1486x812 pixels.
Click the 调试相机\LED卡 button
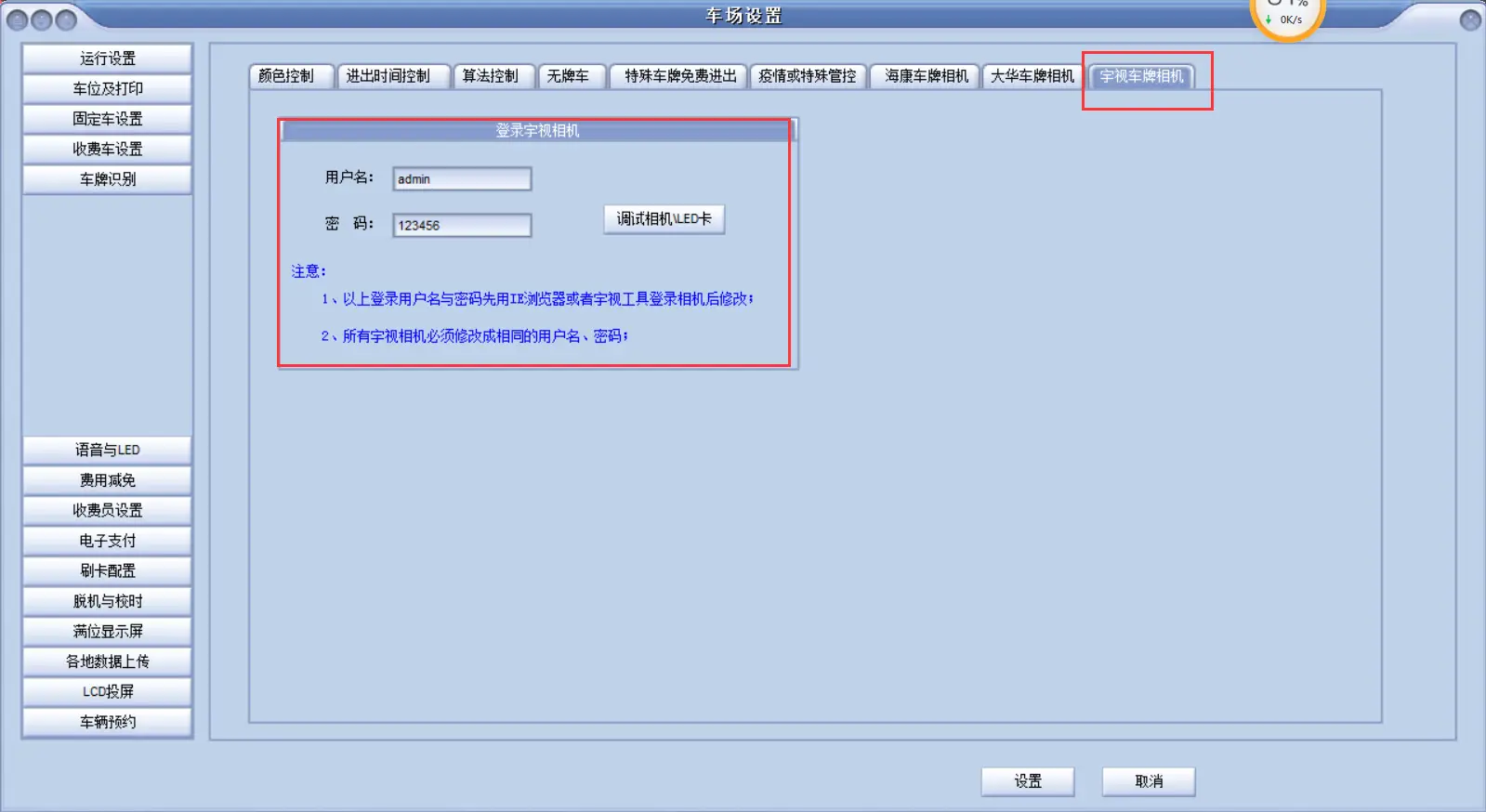point(664,219)
